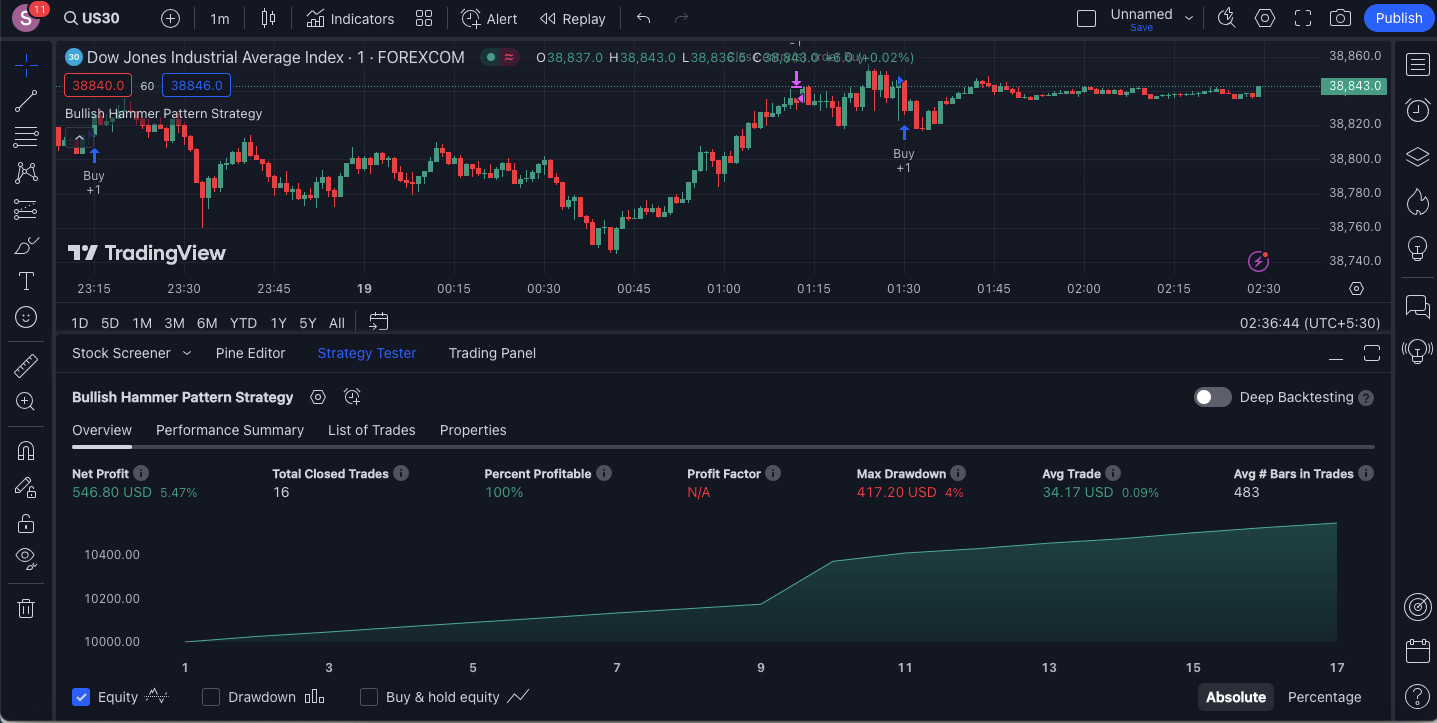This screenshot has width=1437, height=723.
Task: Open the chats speech bubble icon
Action: (x=1417, y=305)
